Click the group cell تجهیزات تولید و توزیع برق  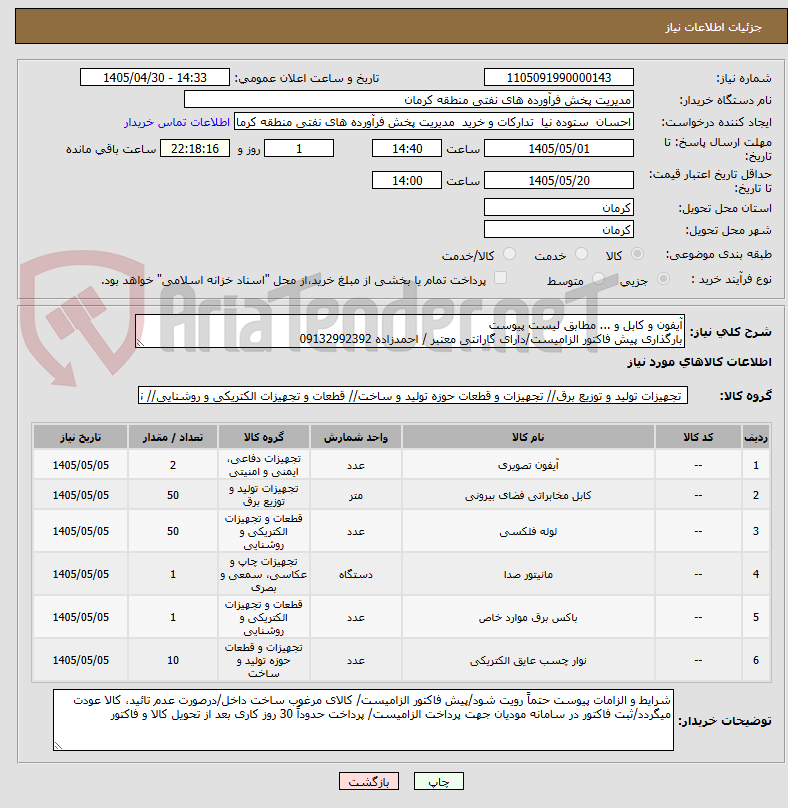click(263, 495)
